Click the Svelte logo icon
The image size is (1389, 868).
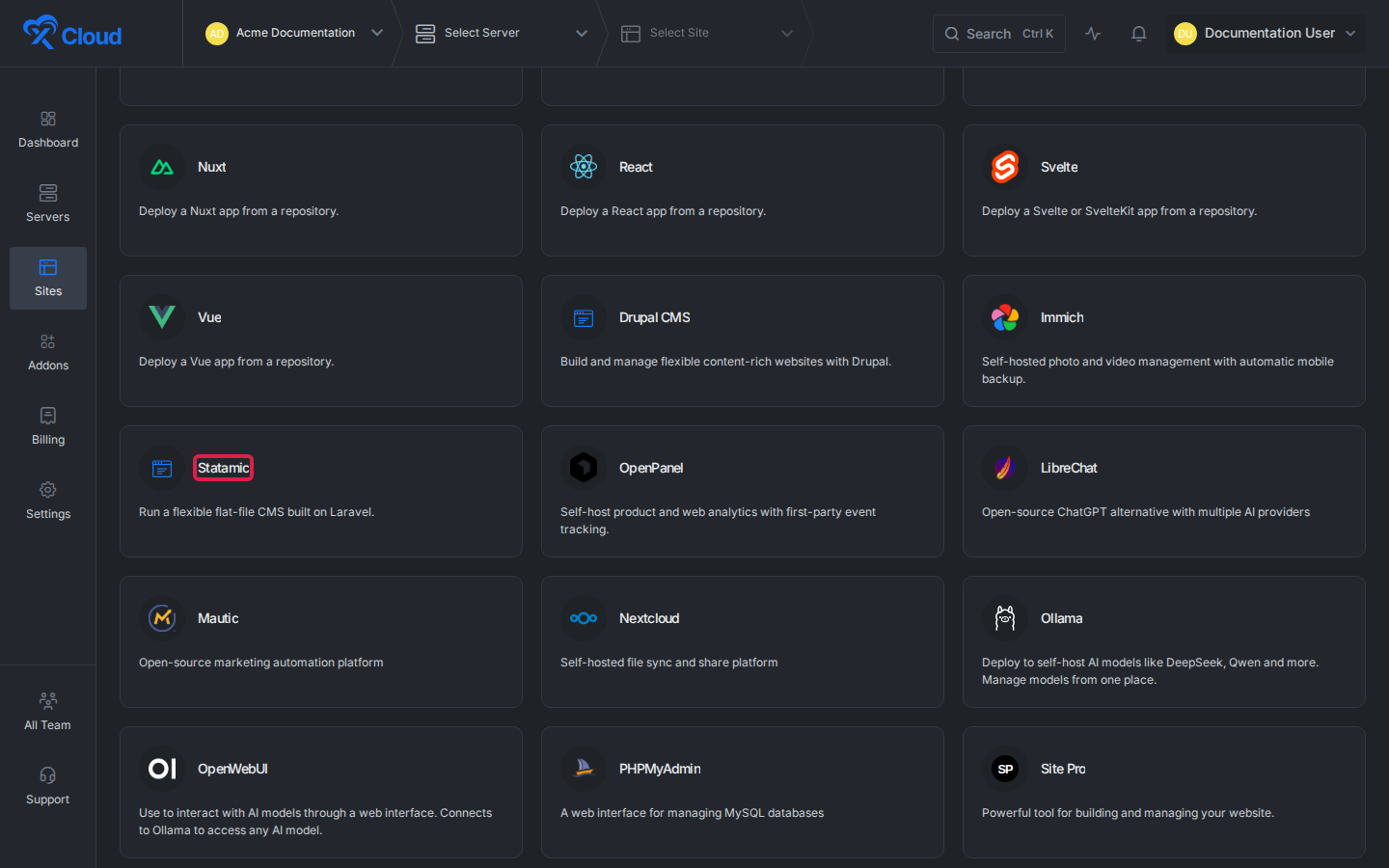pyautogui.click(x=1005, y=167)
